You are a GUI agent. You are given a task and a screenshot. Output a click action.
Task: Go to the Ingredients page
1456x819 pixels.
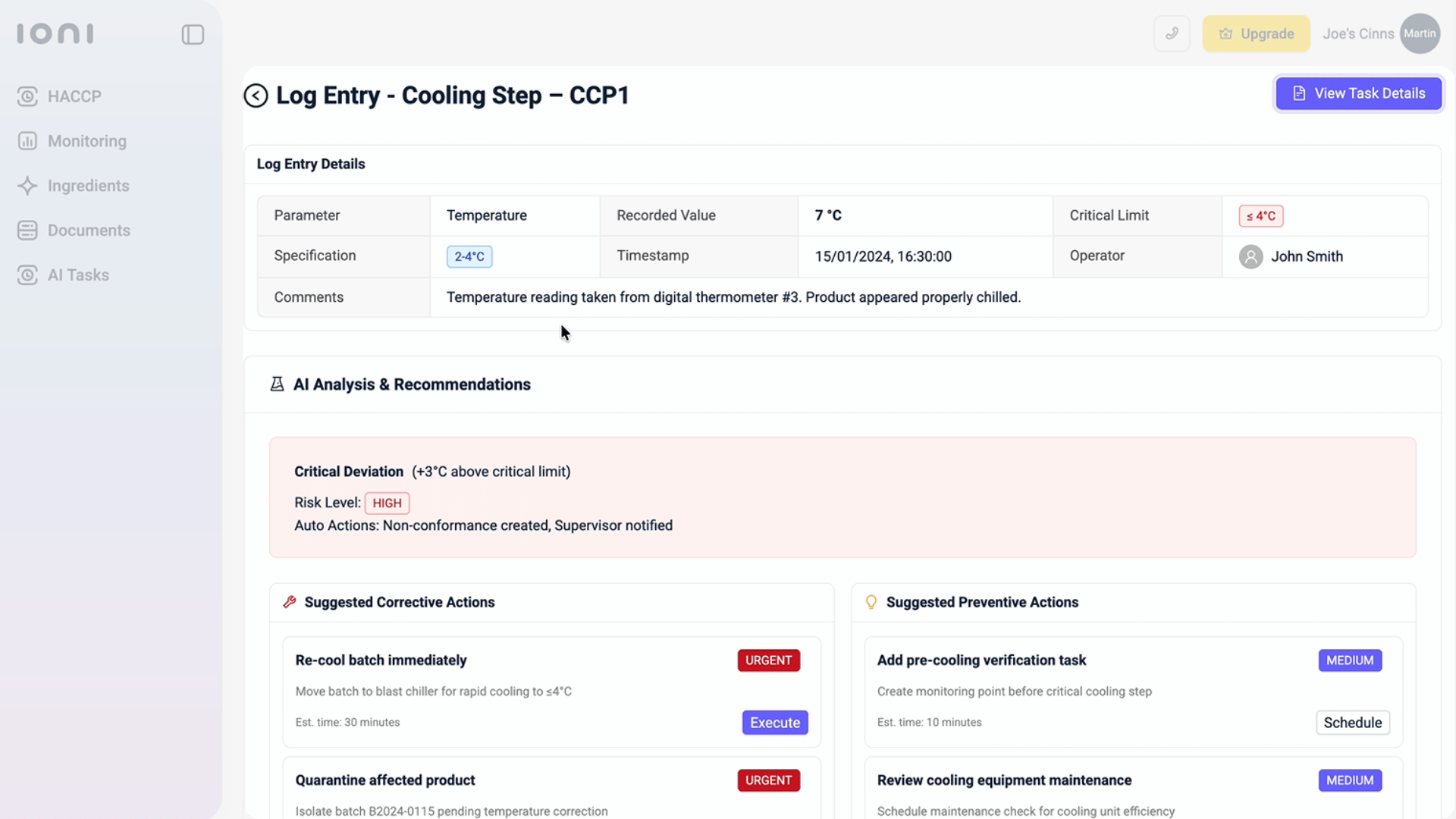[88, 186]
